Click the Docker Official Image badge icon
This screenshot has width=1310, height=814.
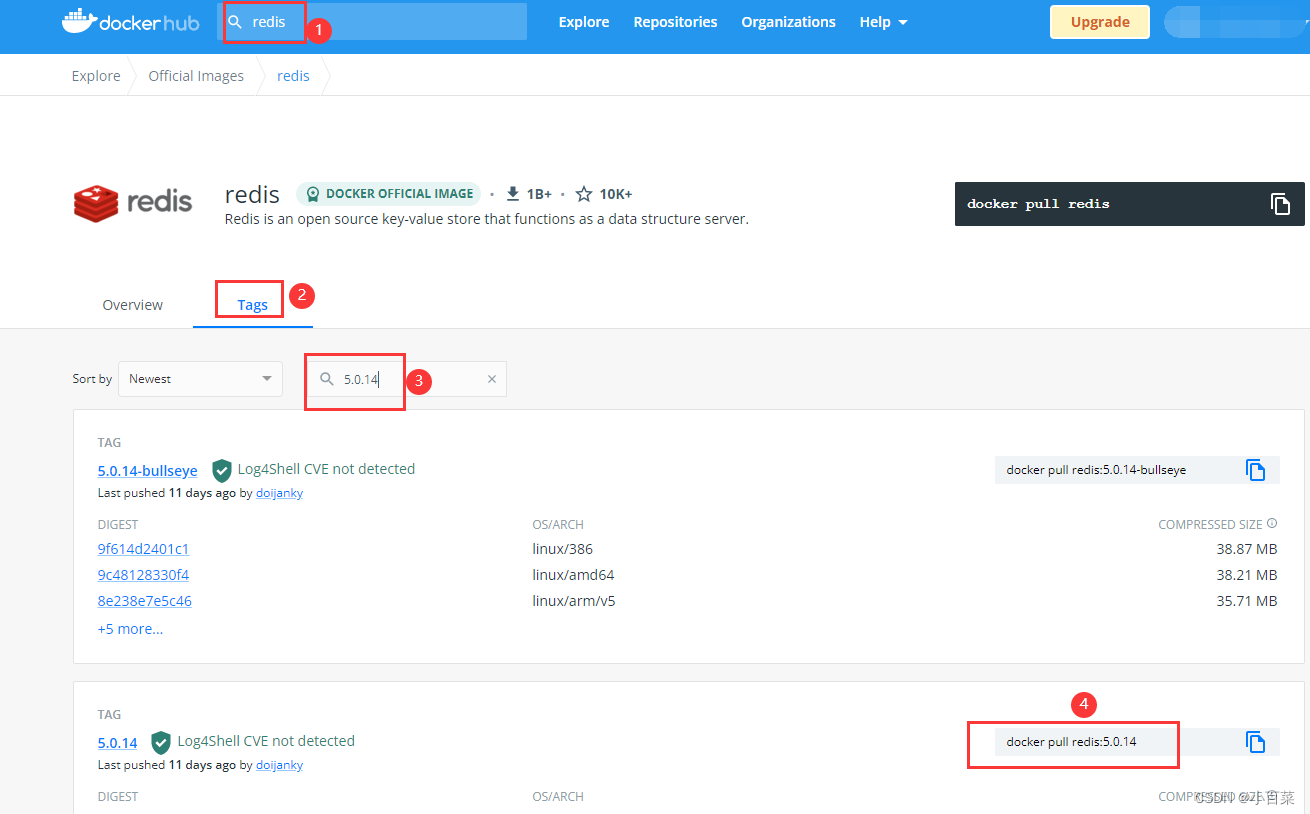[313, 194]
